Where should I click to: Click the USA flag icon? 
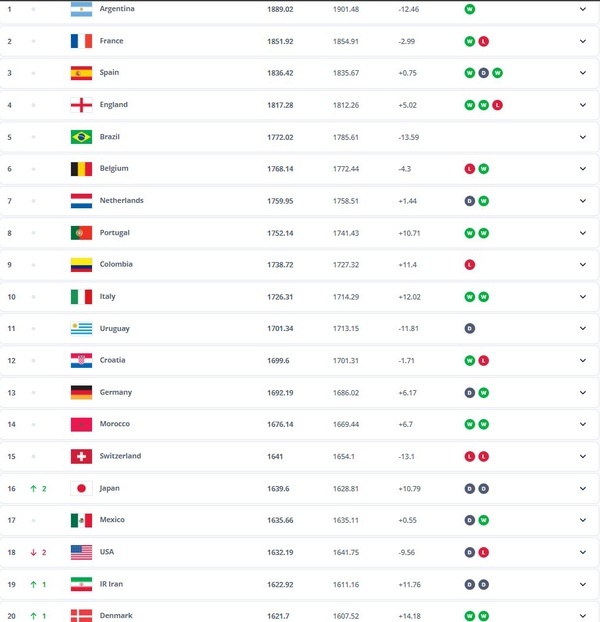pos(81,552)
